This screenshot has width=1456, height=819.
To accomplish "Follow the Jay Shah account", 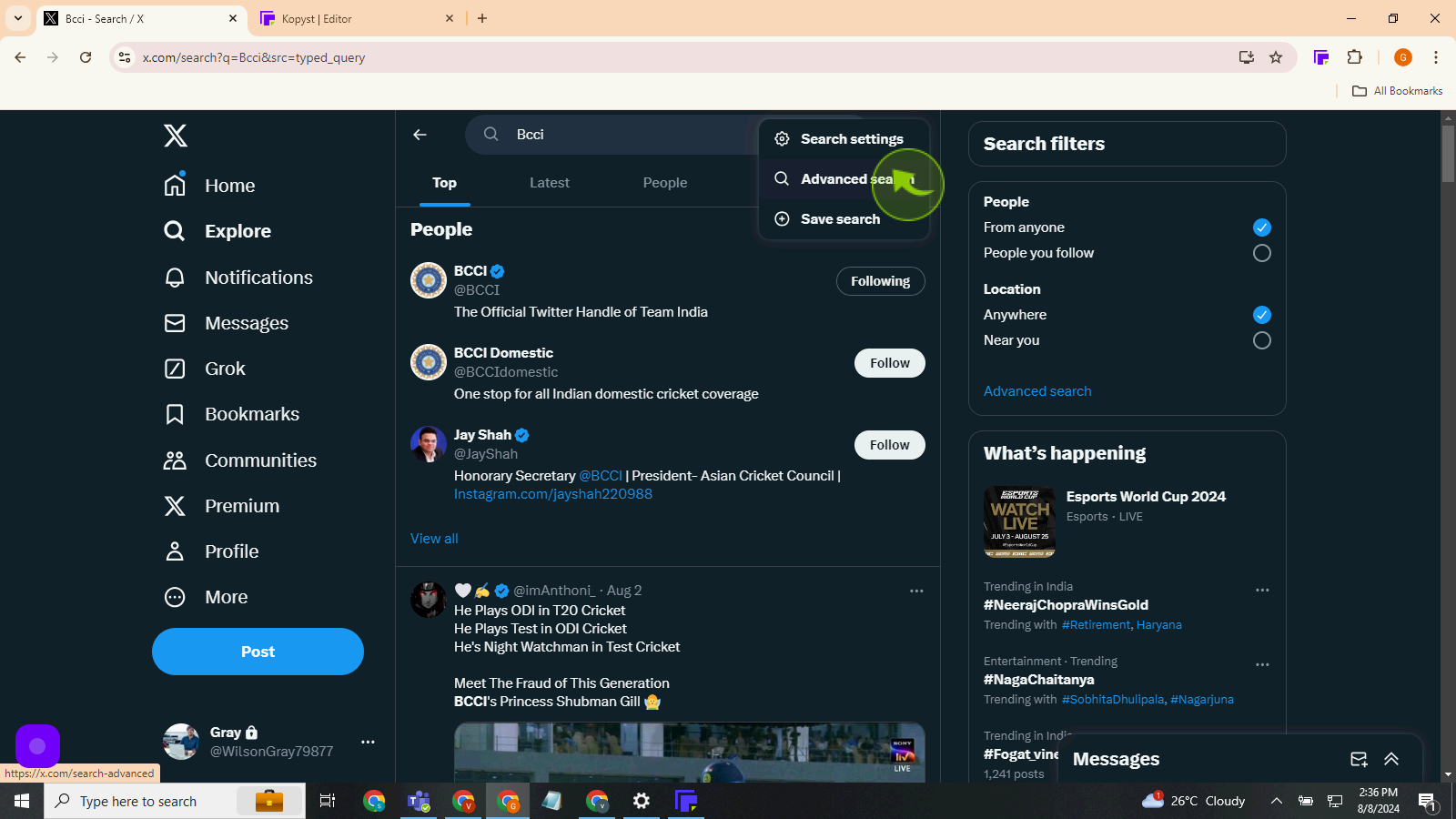I will (x=889, y=445).
